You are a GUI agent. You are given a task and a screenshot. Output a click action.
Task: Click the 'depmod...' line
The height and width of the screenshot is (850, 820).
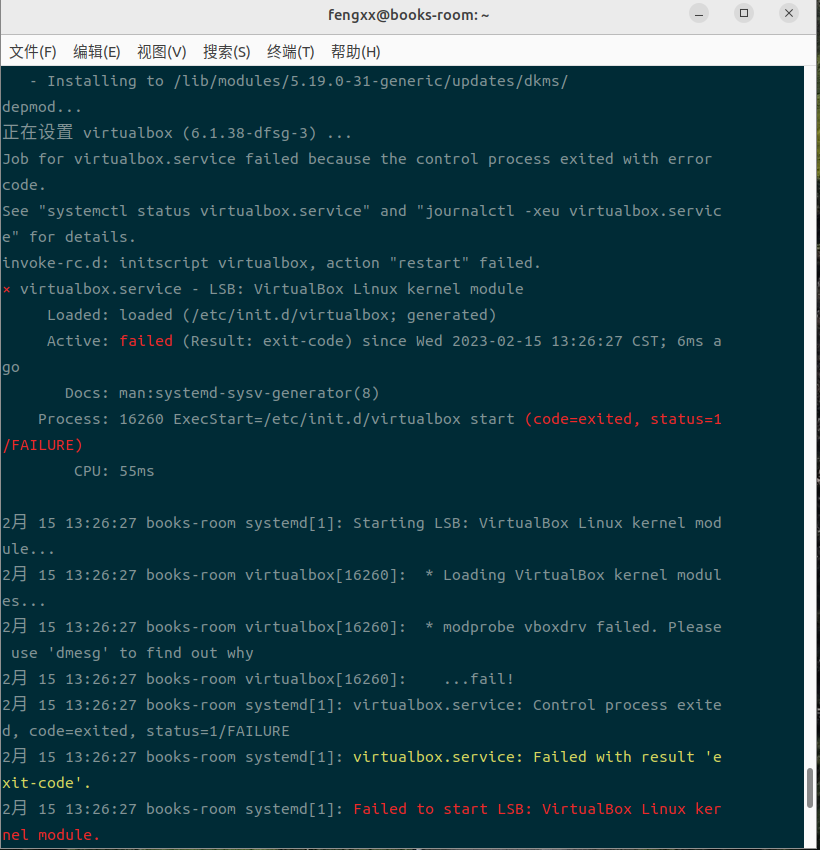tap(42, 107)
